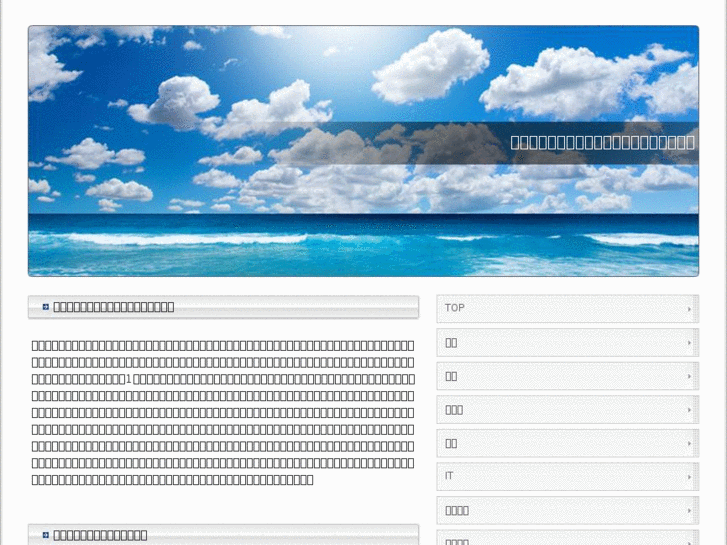Viewport: 727px width, 545px height.
Task: Click the first article section heading text
Action: [114, 307]
